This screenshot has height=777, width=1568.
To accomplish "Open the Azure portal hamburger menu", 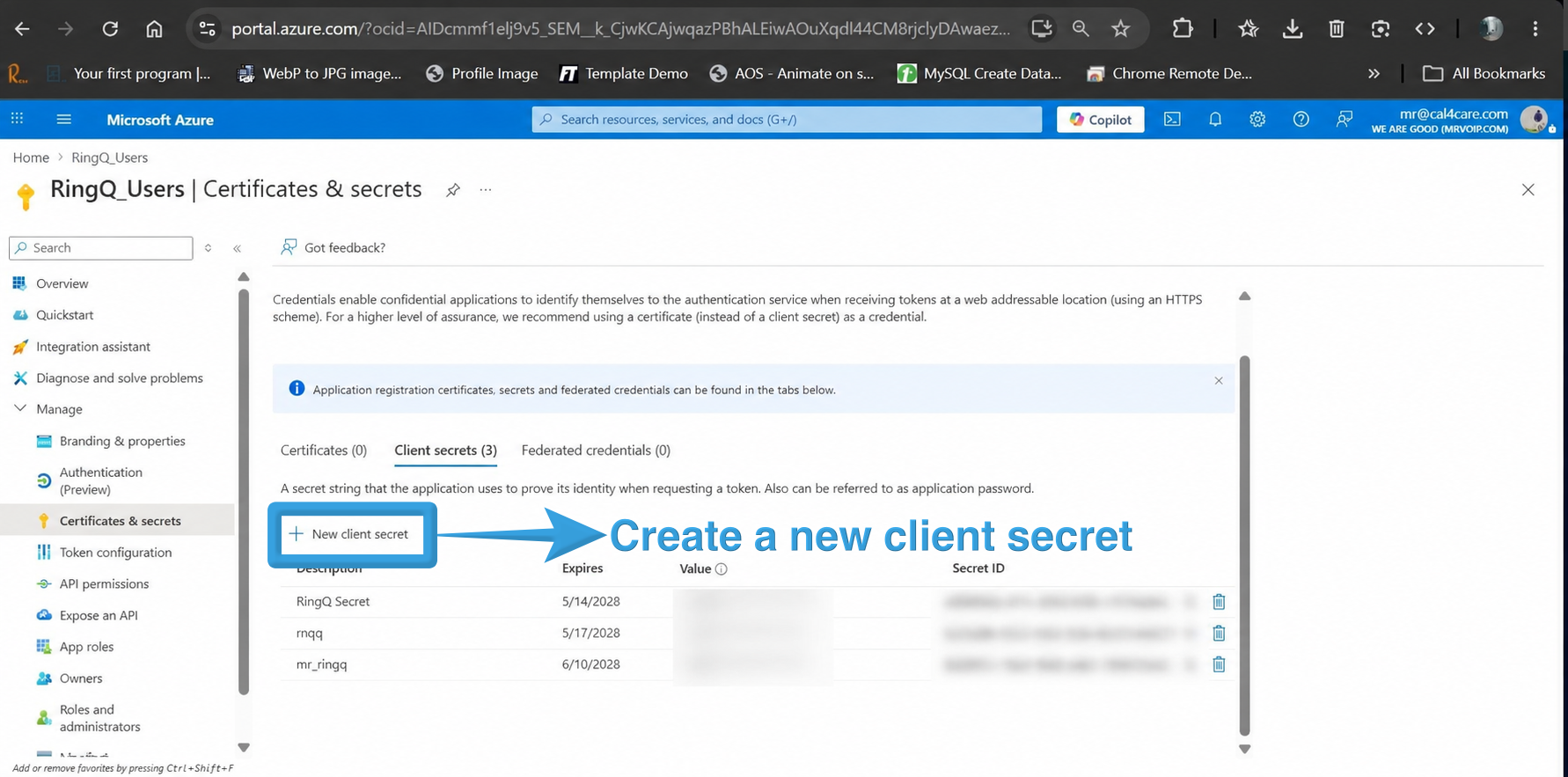I will (x=63, y=119).
